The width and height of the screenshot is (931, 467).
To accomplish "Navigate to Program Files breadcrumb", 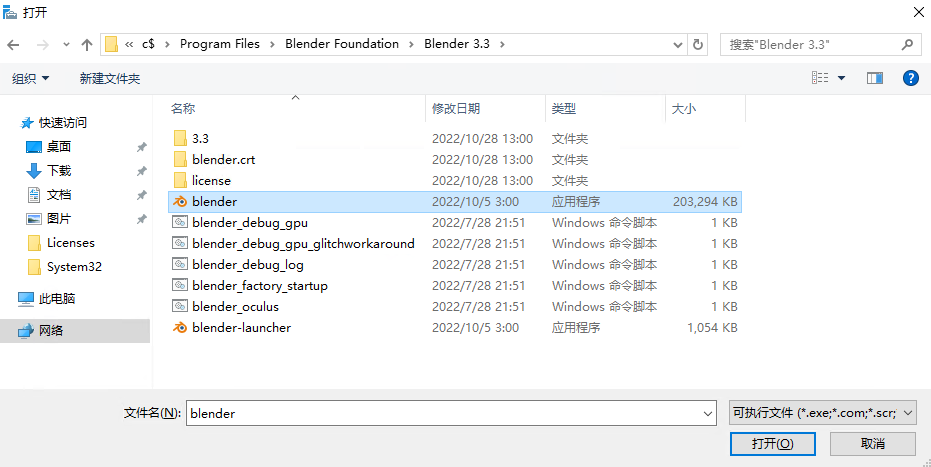I will coord(220,44).
